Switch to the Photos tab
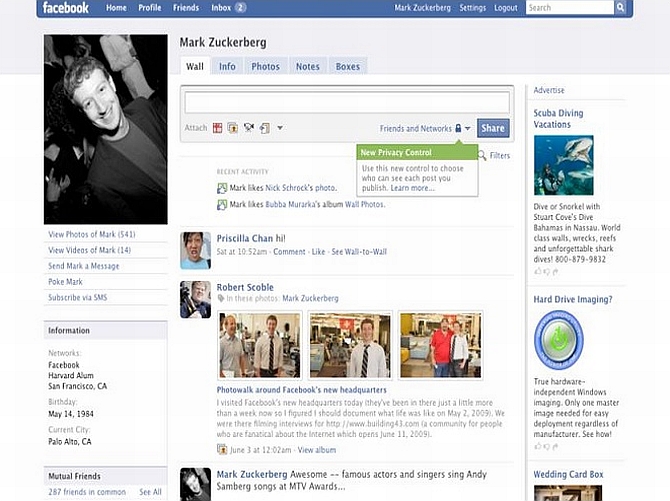 (265, 66)
